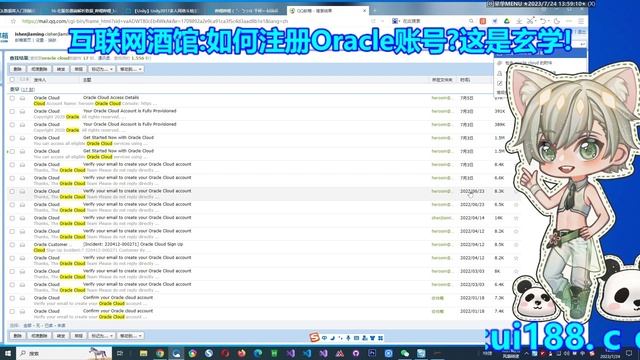The image size is (640, 360).
Task: Open the 'Oracle Cloud Access Details' email
Action: coord(111,98)
